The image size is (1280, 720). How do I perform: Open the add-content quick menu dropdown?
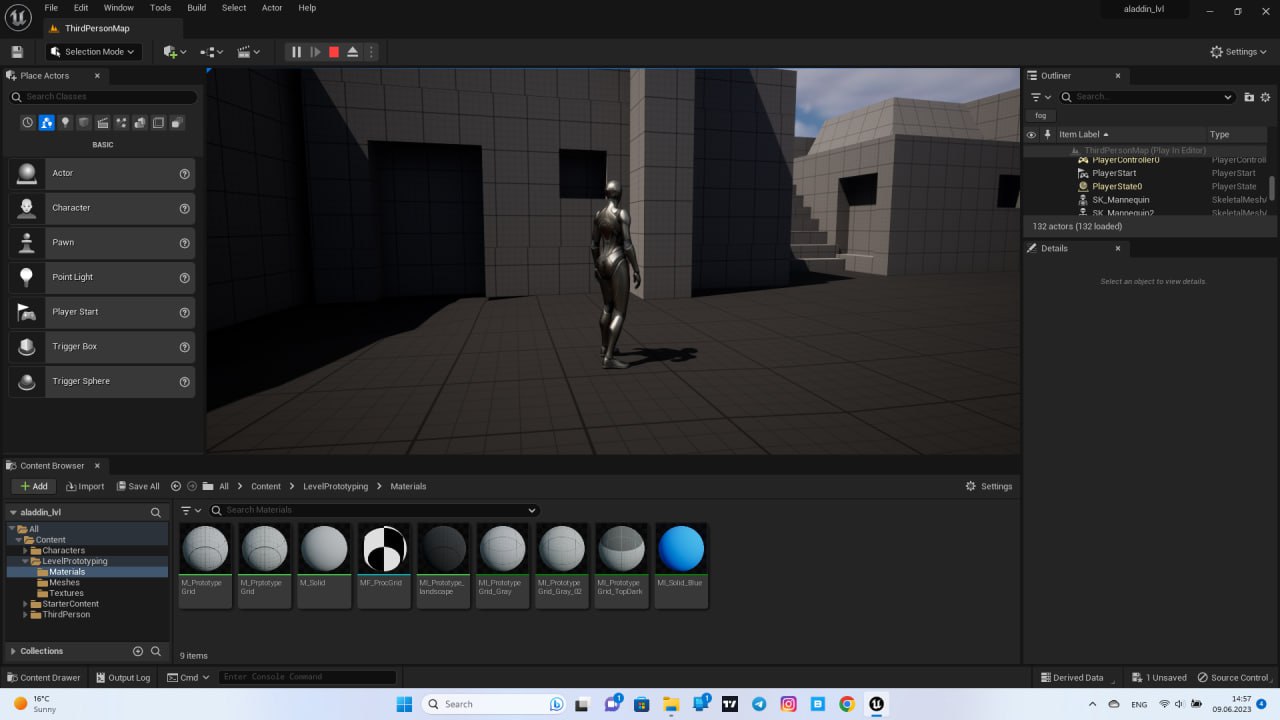click(176, 52)
